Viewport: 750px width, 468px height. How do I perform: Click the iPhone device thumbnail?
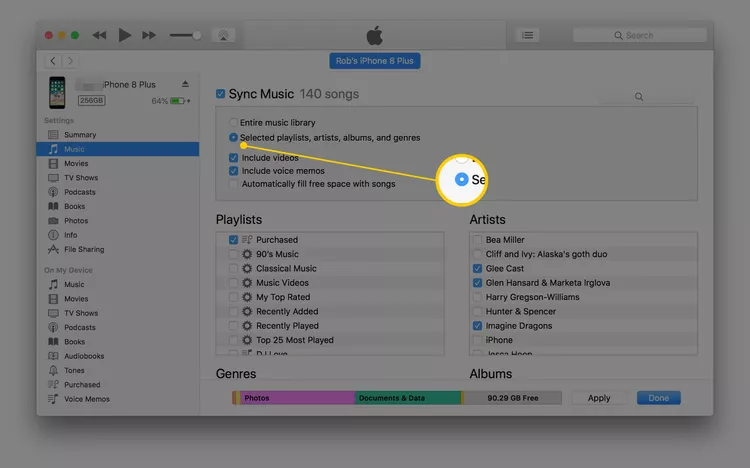pyautogui.click(x=57, y=92)
